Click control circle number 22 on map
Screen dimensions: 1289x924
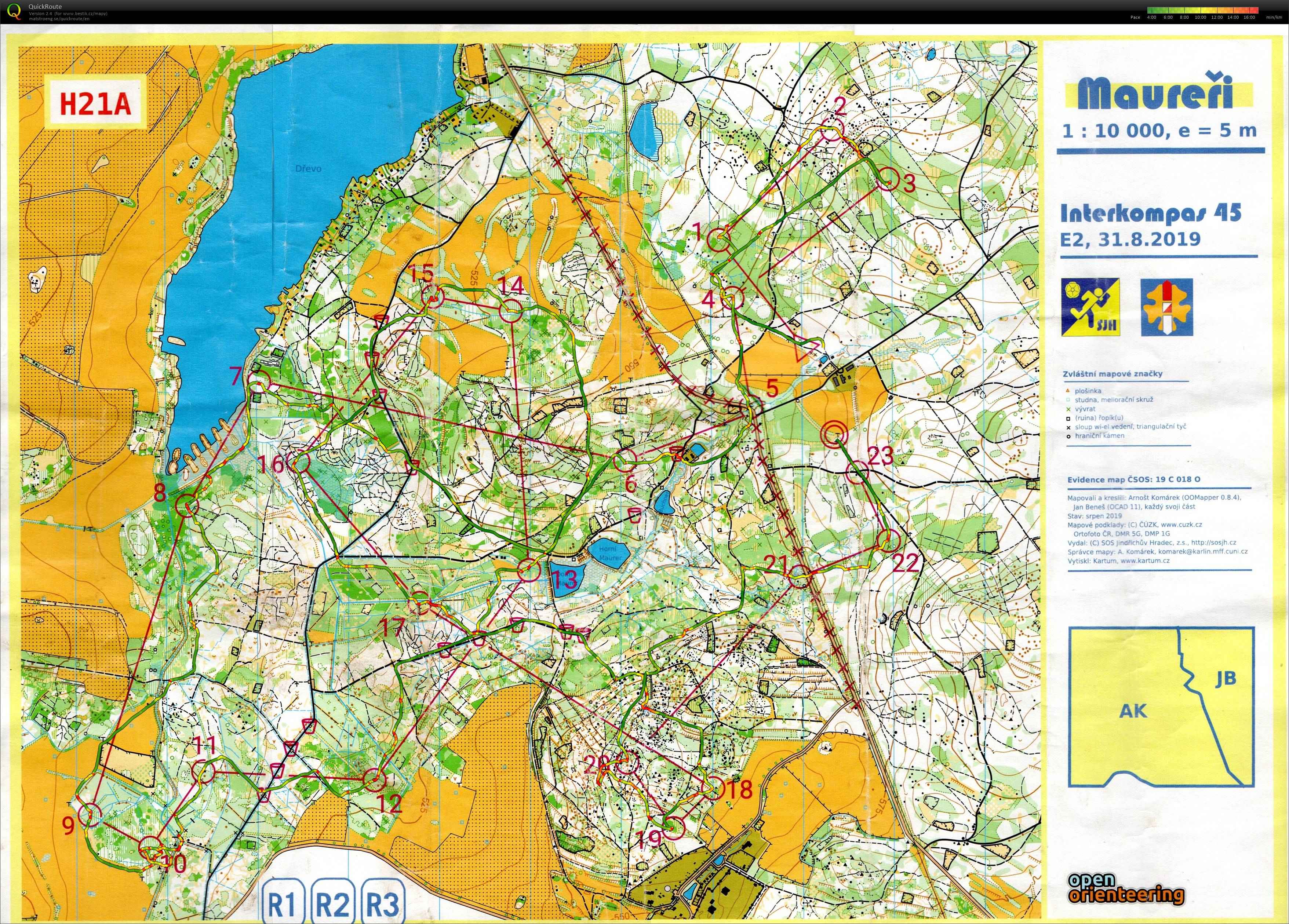click(x=889, y=540)
